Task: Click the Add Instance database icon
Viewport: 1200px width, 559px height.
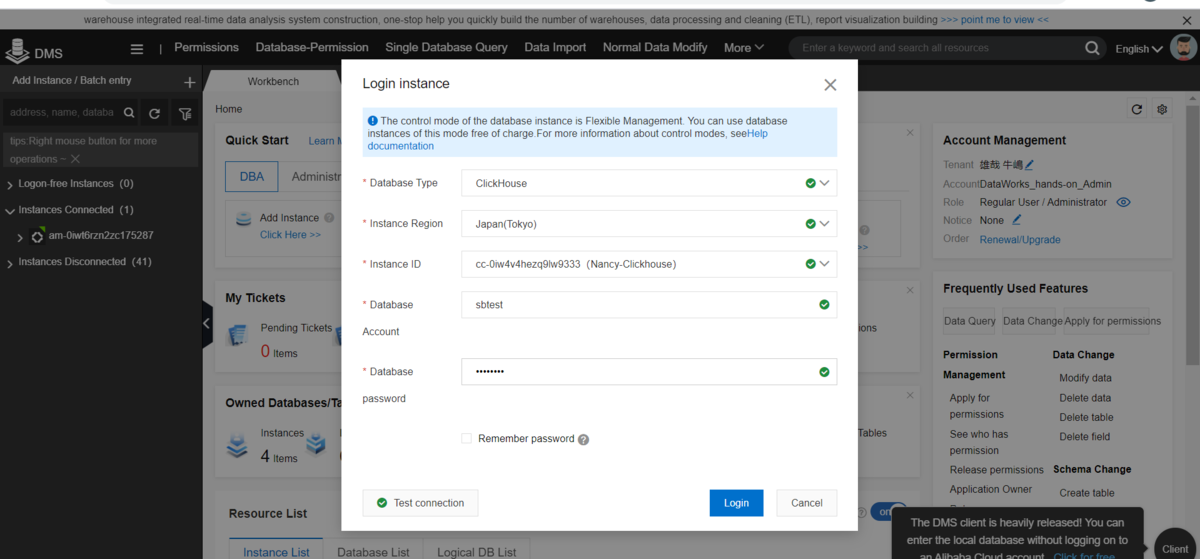Action: [x=243, y=219]
